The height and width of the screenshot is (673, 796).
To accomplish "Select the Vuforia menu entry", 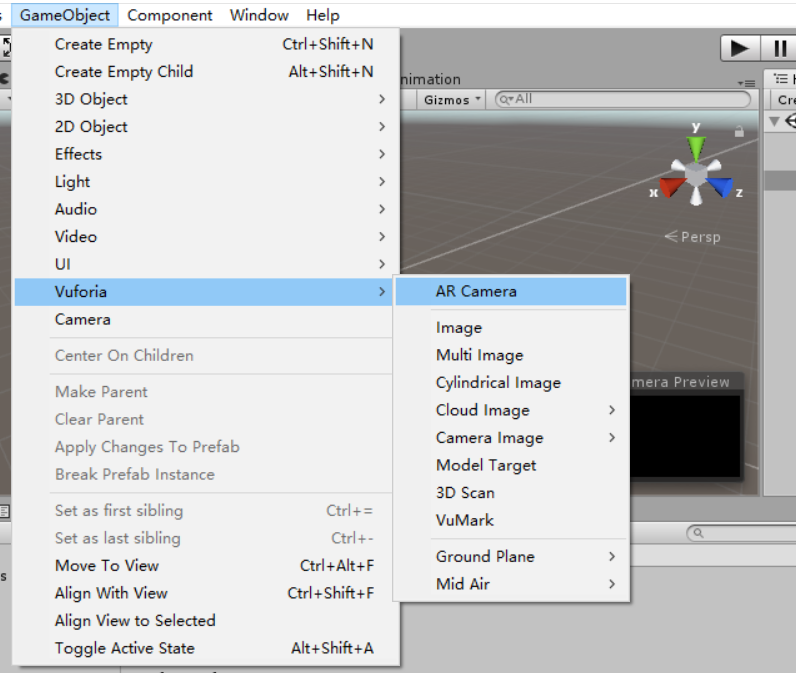I will tap(203, 292).
